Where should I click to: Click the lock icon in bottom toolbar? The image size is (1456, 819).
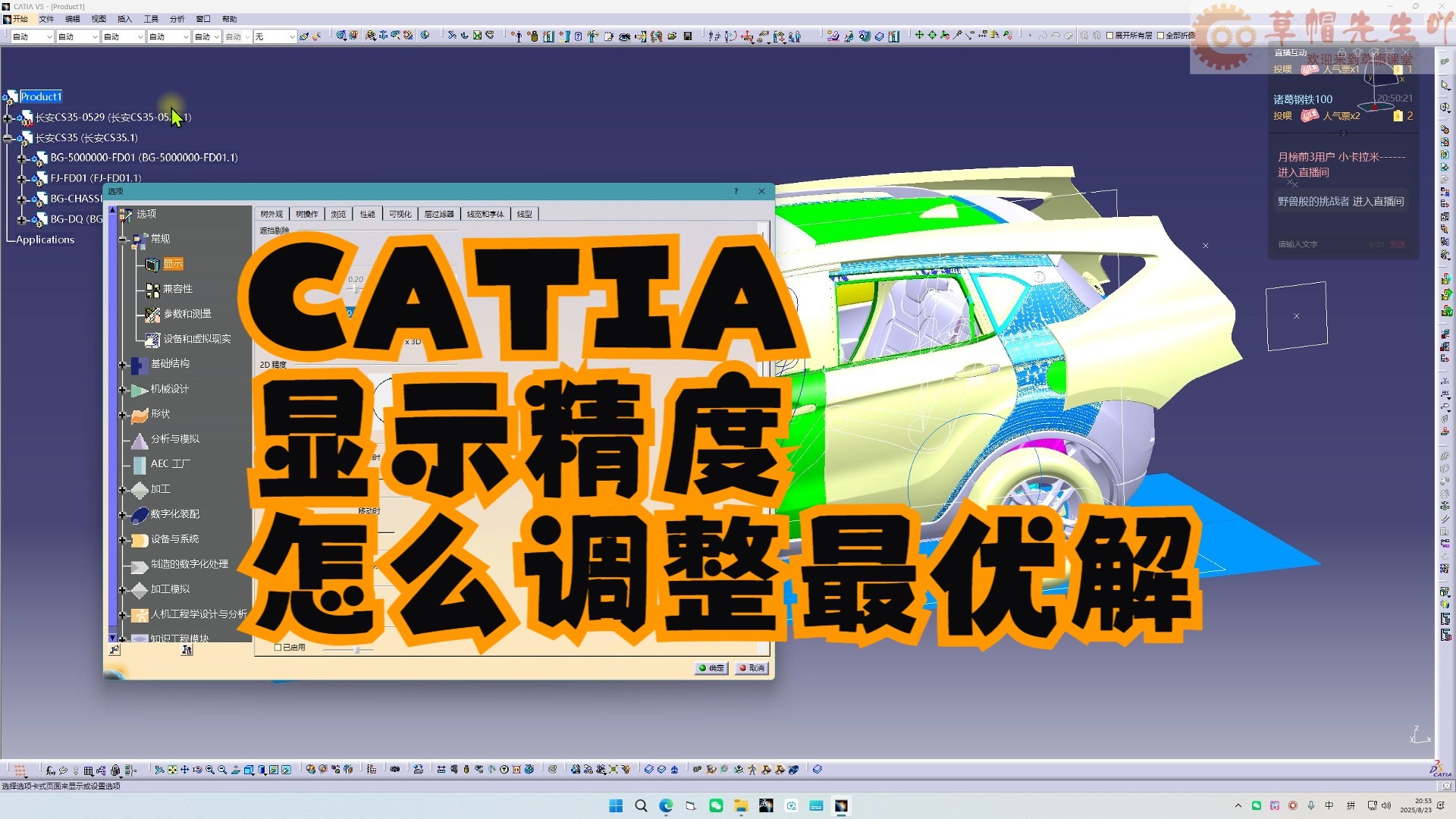(115, 770)
